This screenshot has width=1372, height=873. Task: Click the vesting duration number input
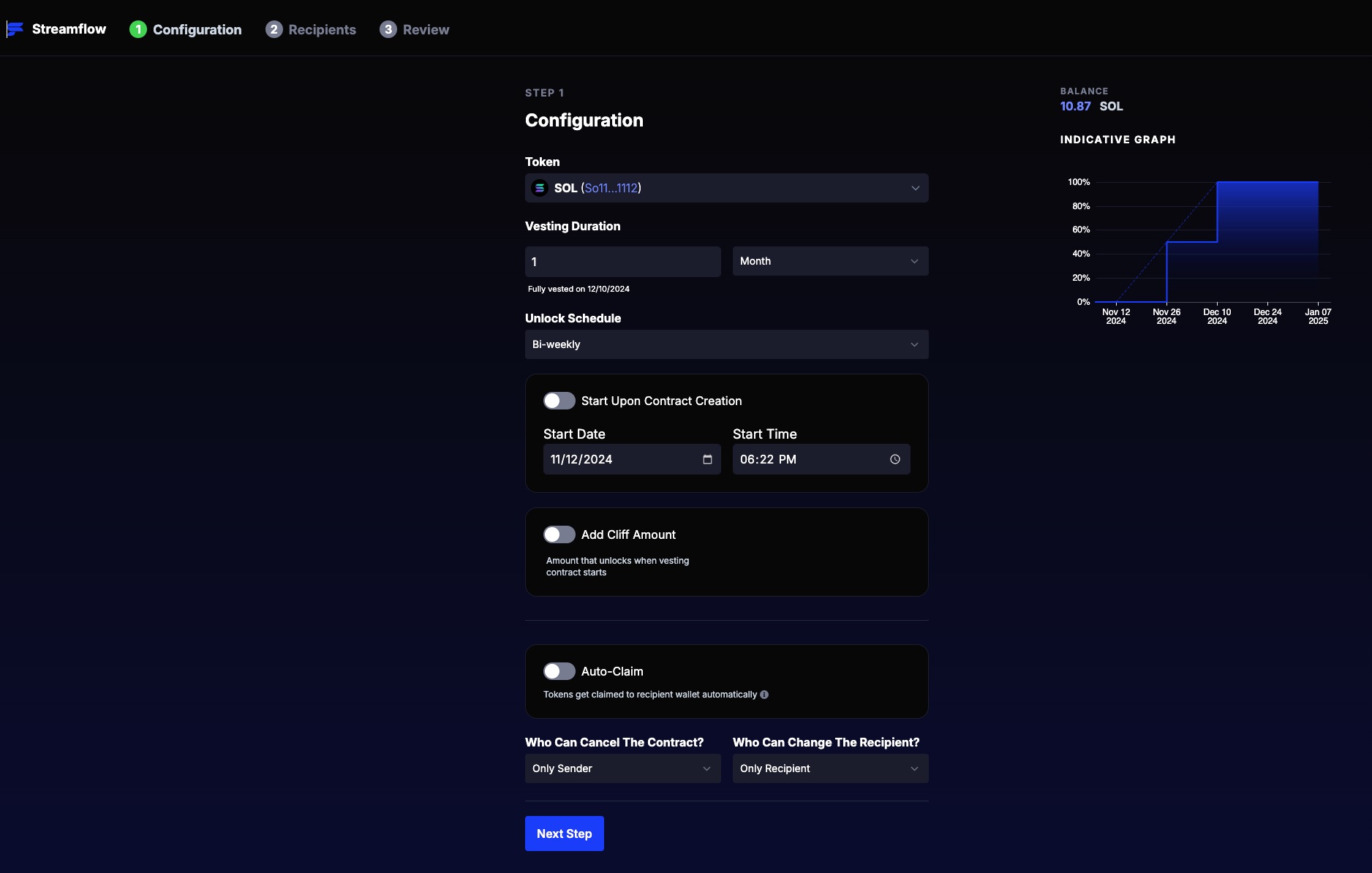pyautogui.click(x=622, y=261)
